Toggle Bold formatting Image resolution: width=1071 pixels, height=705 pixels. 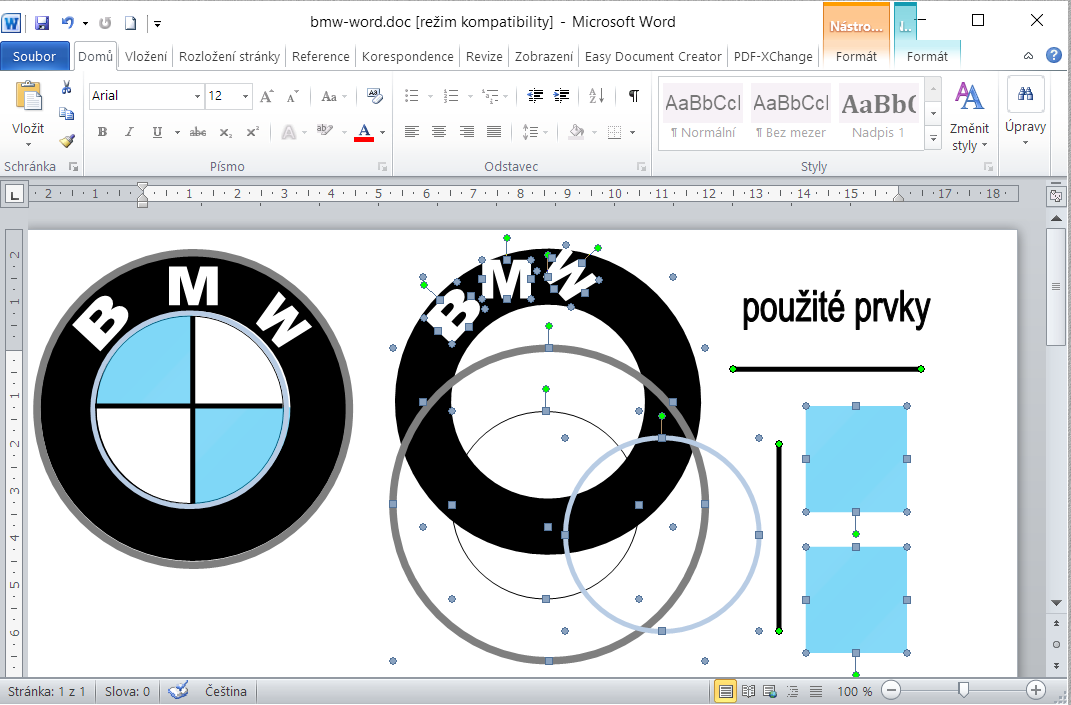click(x=102, y=132)
